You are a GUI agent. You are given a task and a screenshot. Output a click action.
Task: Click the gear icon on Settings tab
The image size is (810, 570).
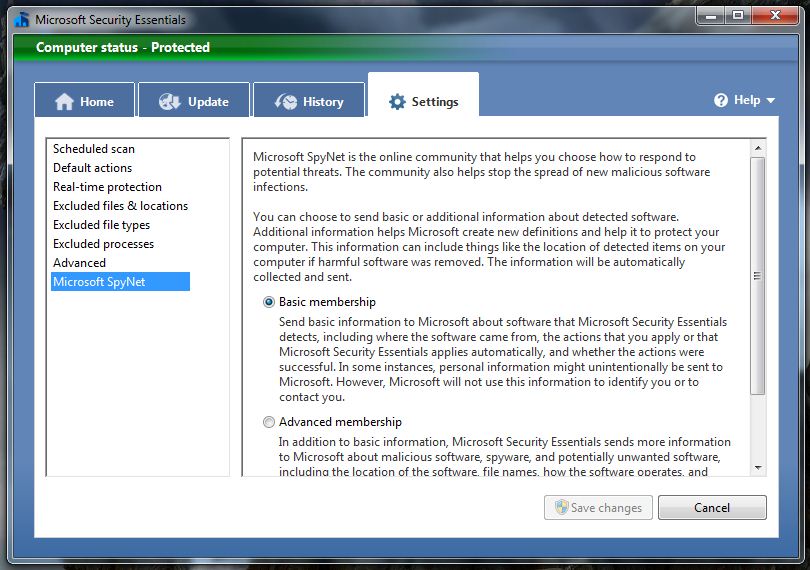pos(397,101)
